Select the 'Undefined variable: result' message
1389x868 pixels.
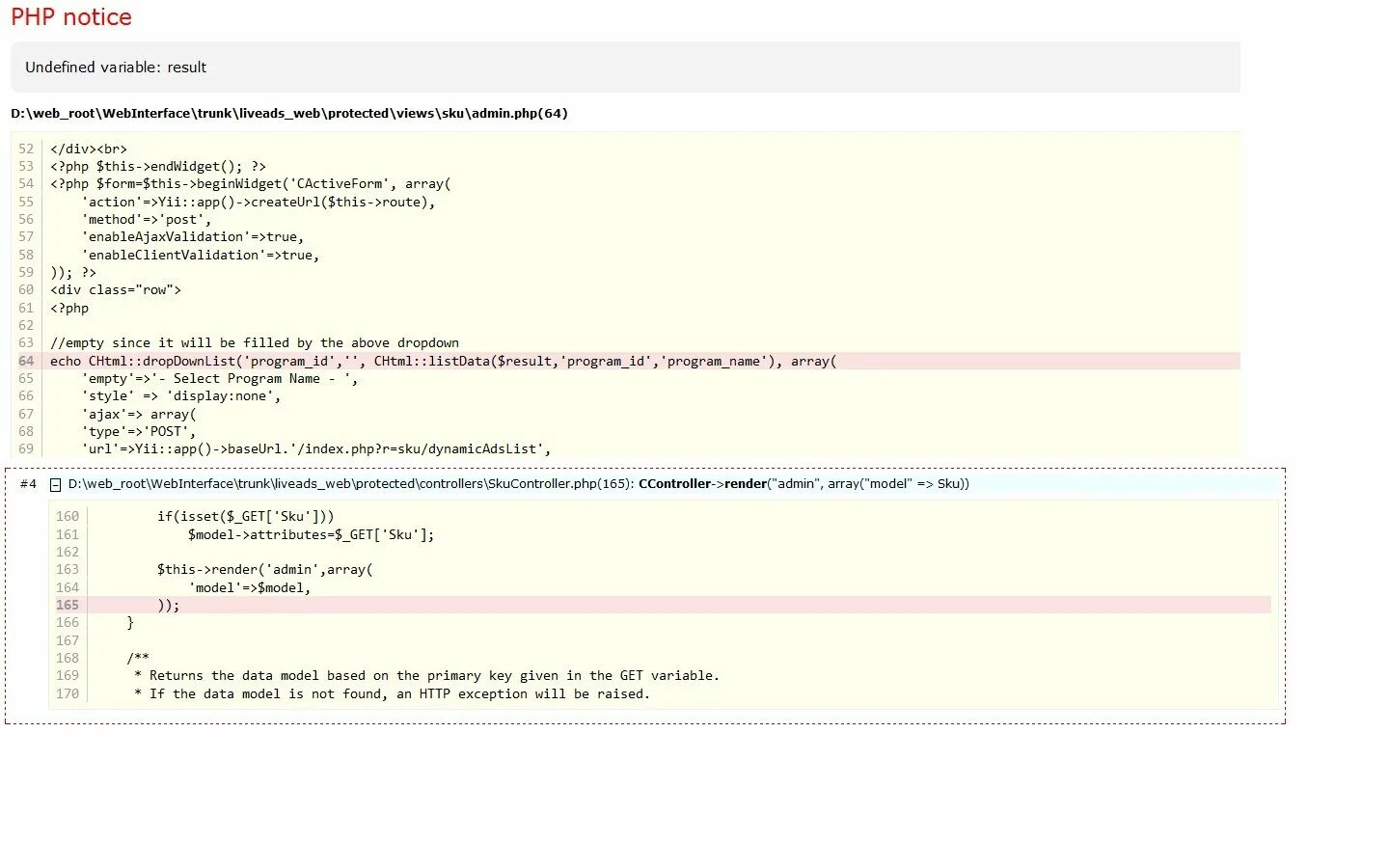pyautogui.click(x=116, y=68)
